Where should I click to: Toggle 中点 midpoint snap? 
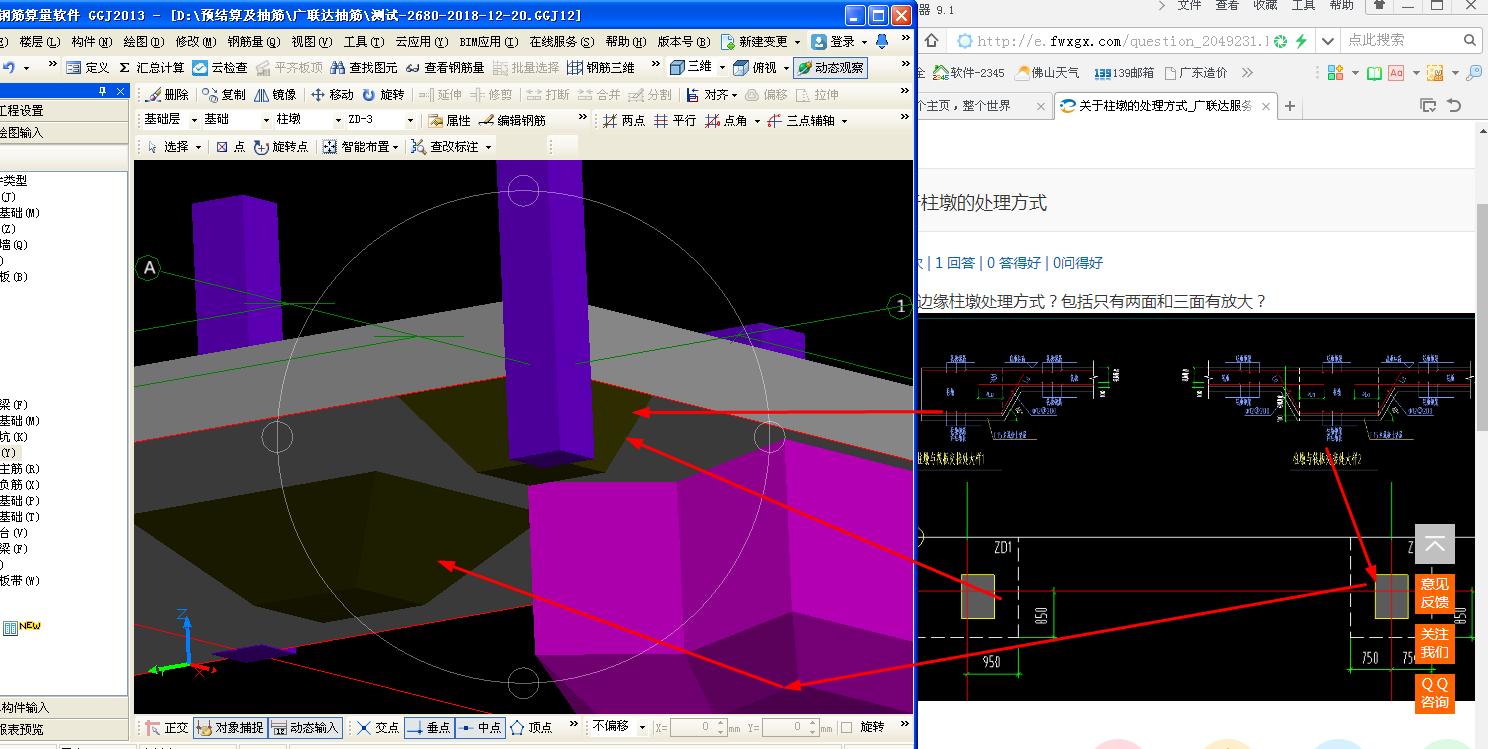480,727
